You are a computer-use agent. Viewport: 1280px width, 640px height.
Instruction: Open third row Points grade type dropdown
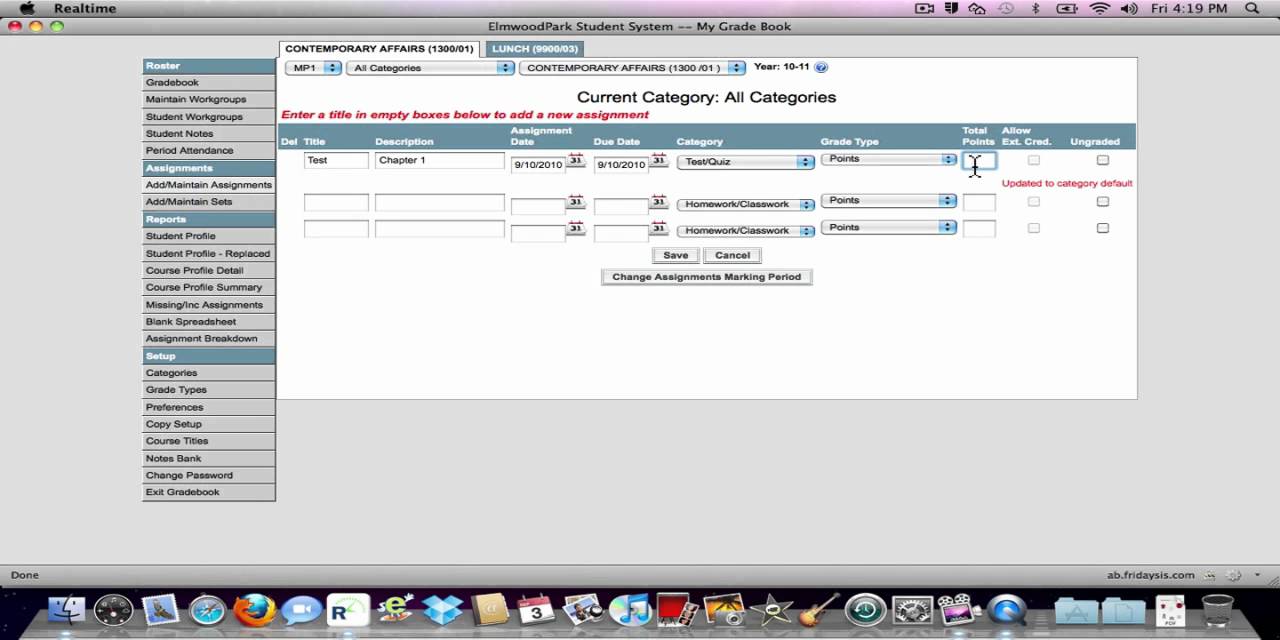pos(889,227)
